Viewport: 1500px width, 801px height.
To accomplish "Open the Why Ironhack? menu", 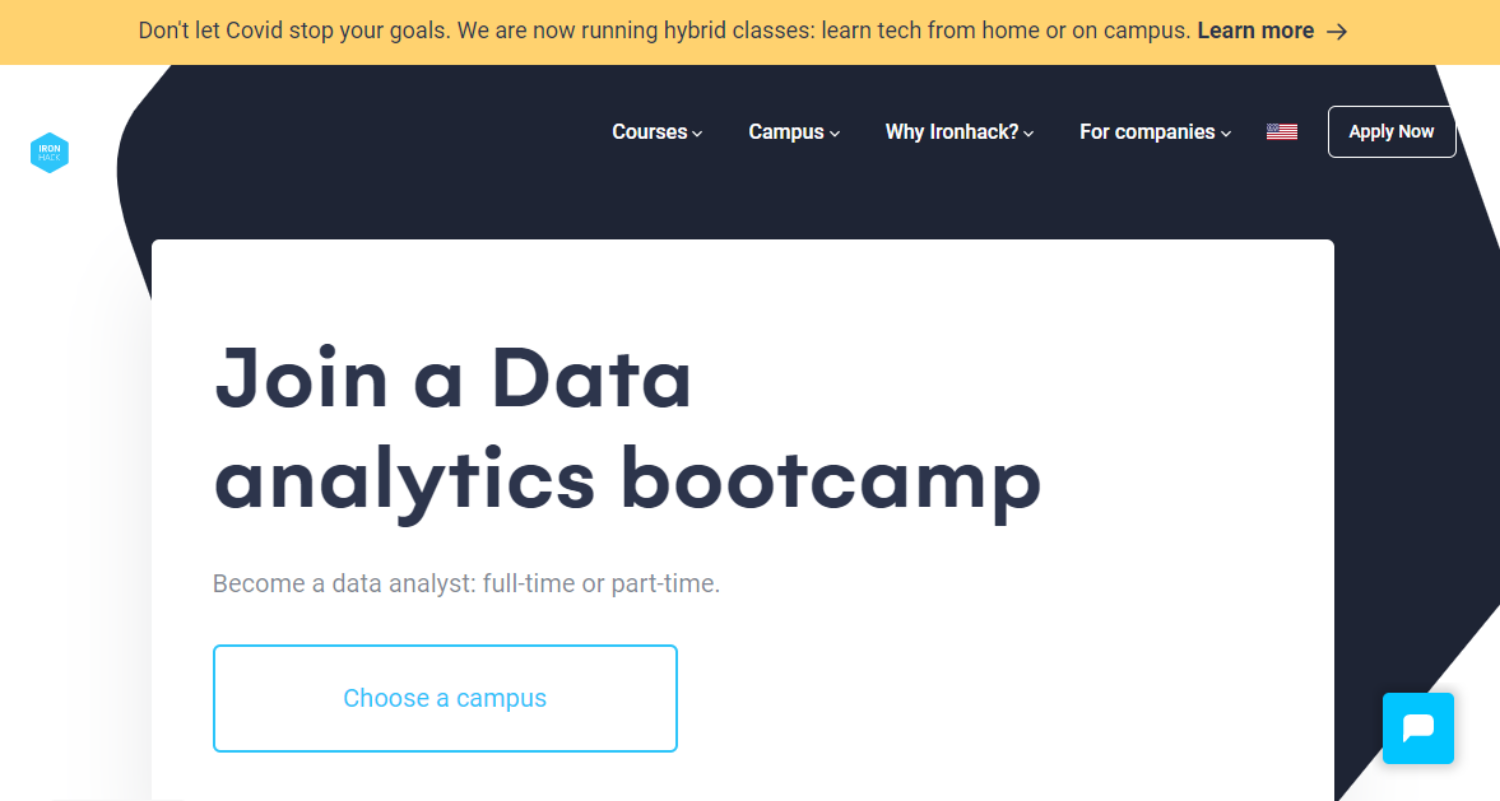I will (x=952, y=131).
